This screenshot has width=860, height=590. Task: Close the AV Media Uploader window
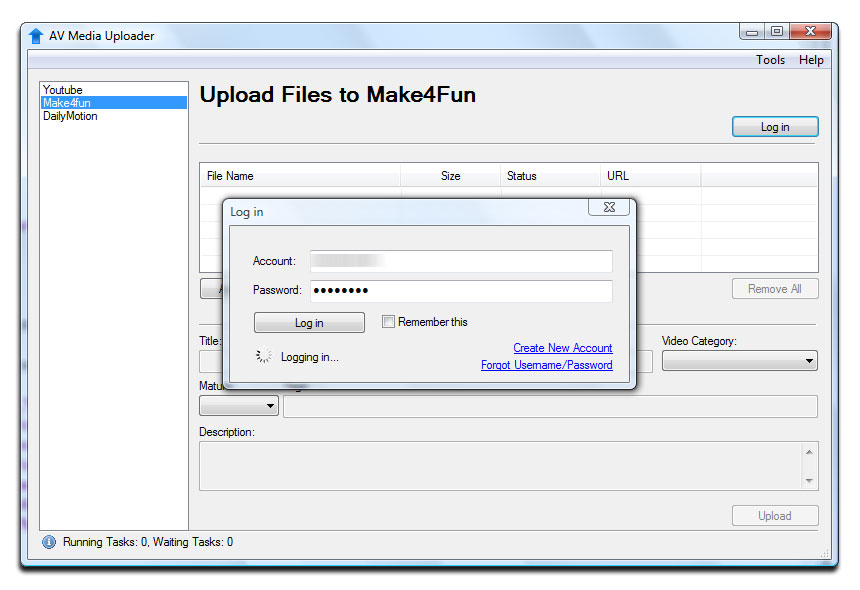pos(811,31)
